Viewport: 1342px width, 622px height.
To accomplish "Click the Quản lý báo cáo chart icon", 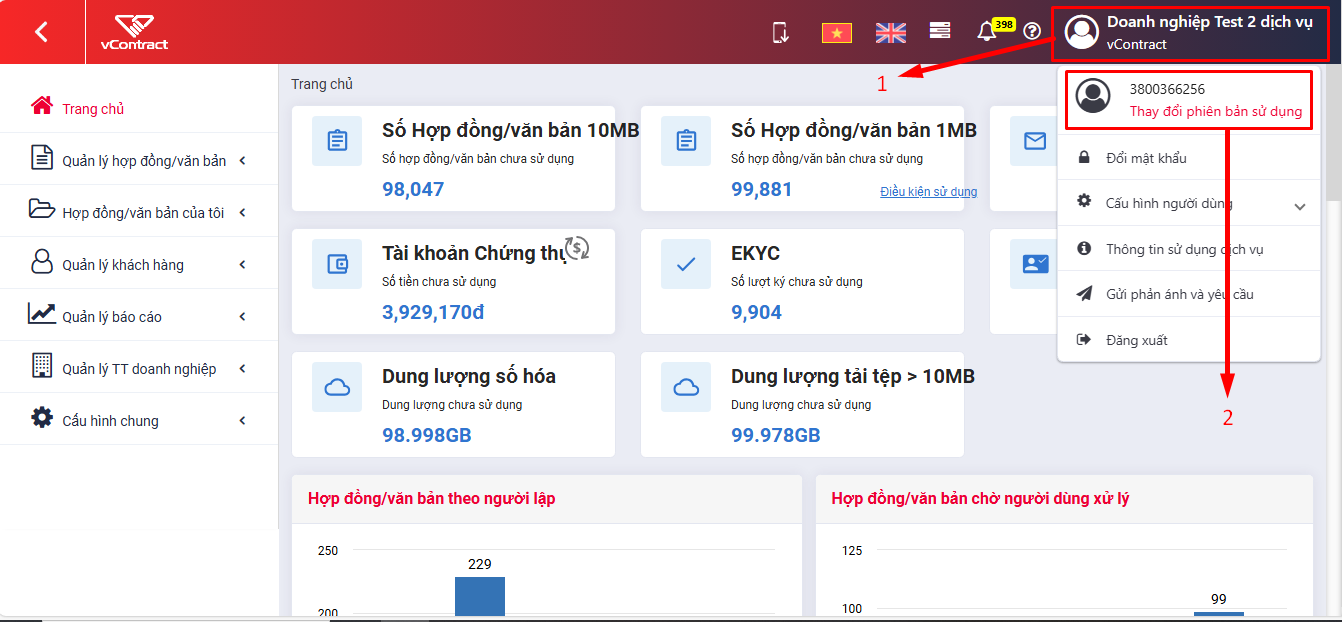I will click(x=42, y=314).
